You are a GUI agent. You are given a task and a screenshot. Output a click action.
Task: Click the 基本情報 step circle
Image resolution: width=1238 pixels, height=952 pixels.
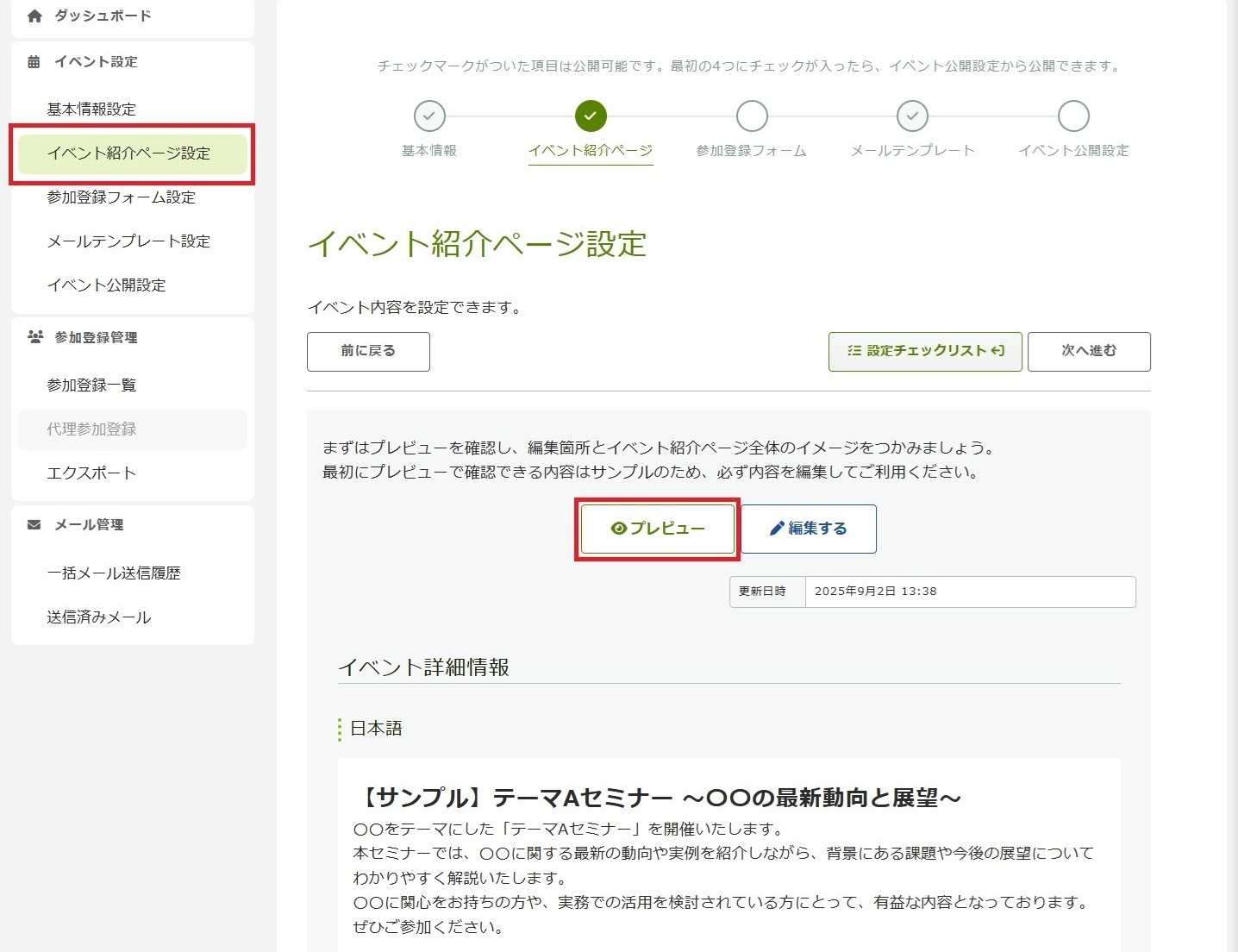coord(429,116)
